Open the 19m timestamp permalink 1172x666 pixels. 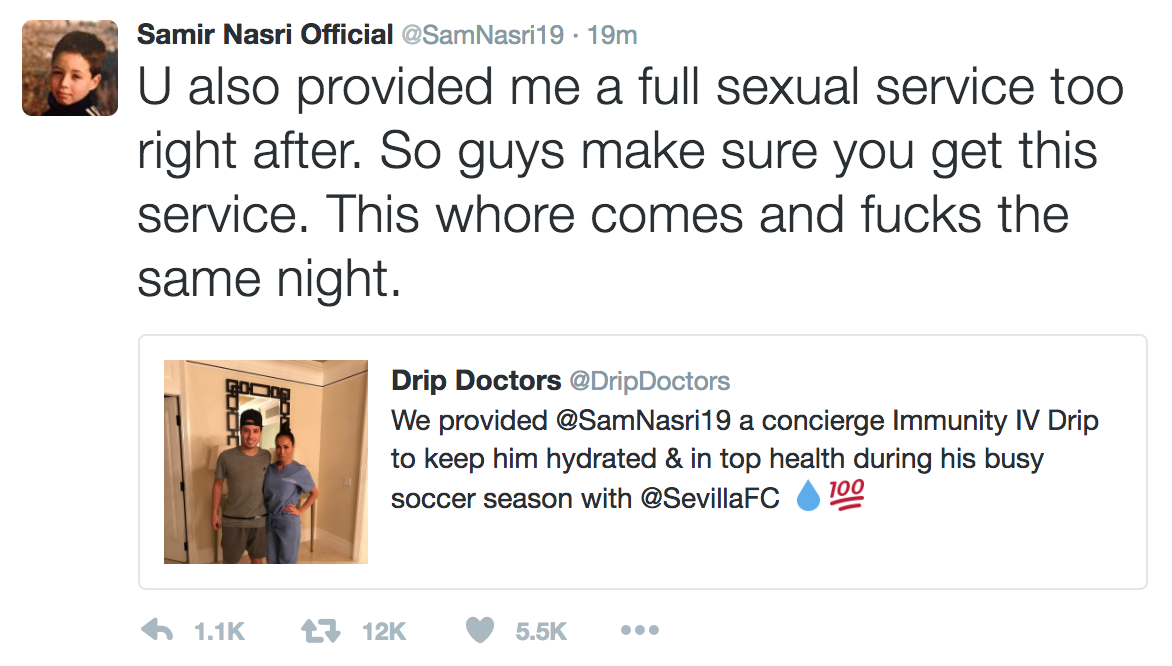pos(613,35)
